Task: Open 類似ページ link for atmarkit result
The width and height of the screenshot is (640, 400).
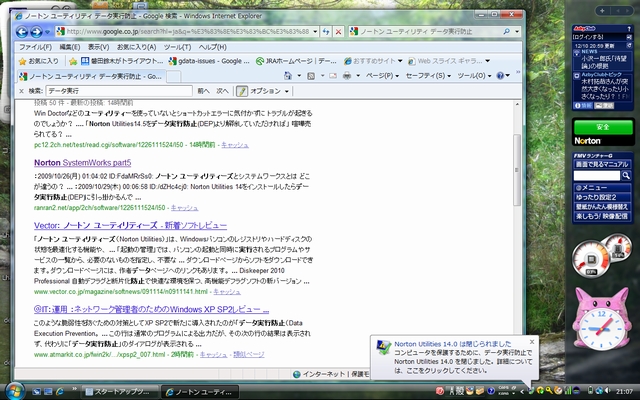Action: click(x=249, y=354)
